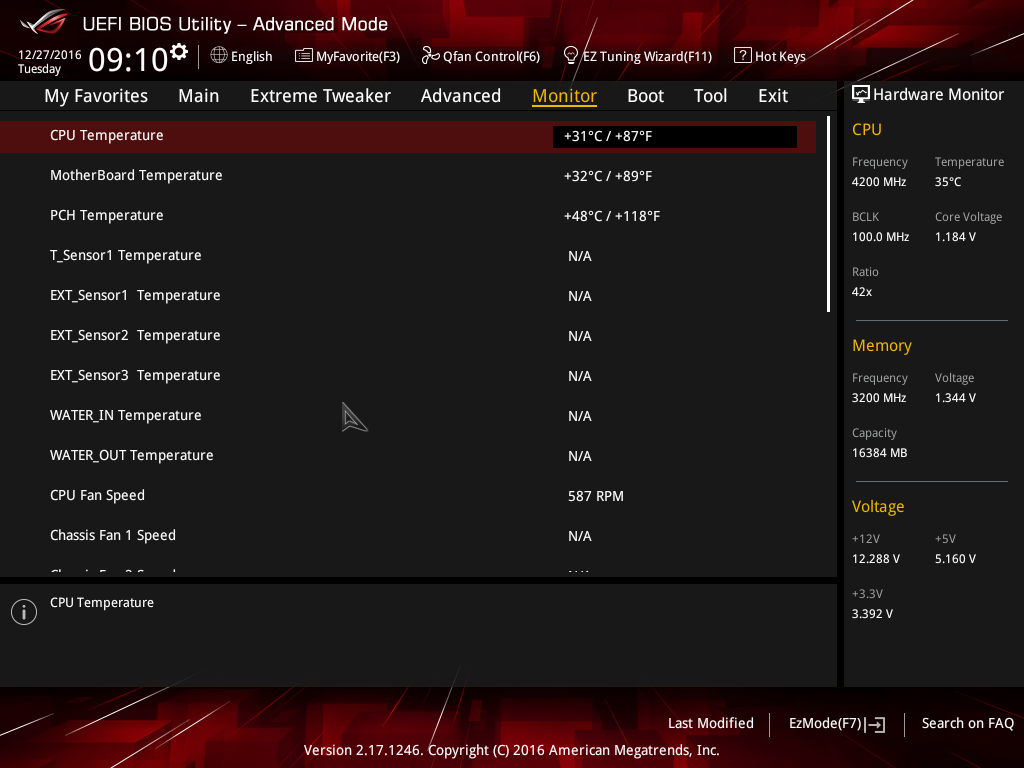This screenshot has height=768, width=1024.
Task: Click the info icon in help panel
Action: coord(24,612)
